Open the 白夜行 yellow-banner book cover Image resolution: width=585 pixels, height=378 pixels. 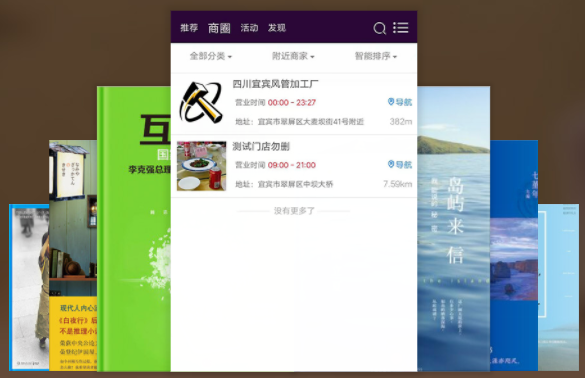[x=73, y=256]
